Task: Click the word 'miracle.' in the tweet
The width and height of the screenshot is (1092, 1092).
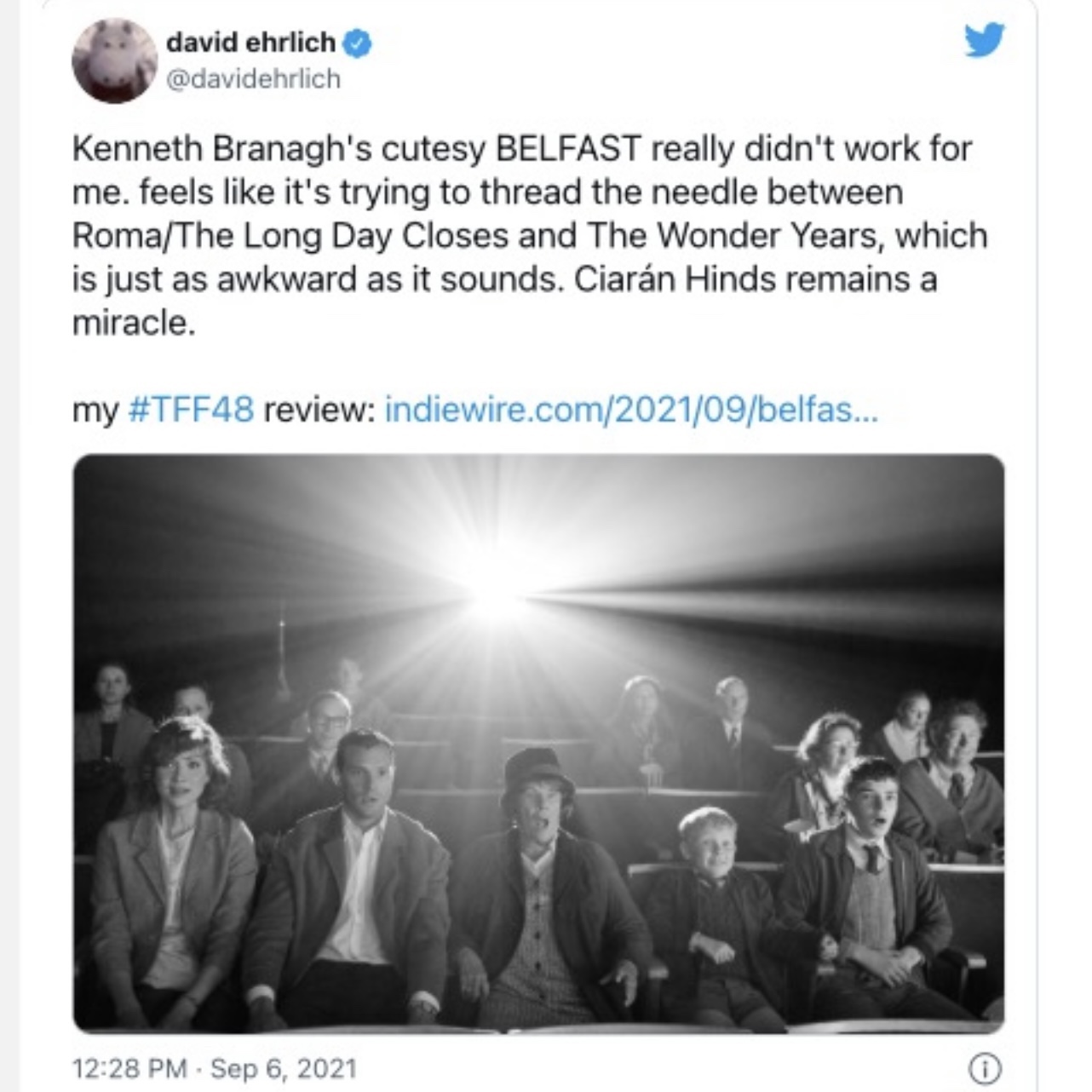Action: pyautogui.click(x=134, y=323)
